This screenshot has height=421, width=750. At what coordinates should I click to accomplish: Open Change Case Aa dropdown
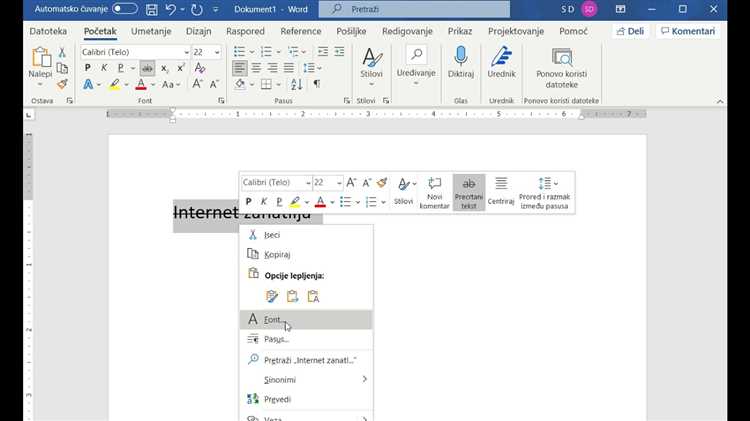tap(171, 85)
